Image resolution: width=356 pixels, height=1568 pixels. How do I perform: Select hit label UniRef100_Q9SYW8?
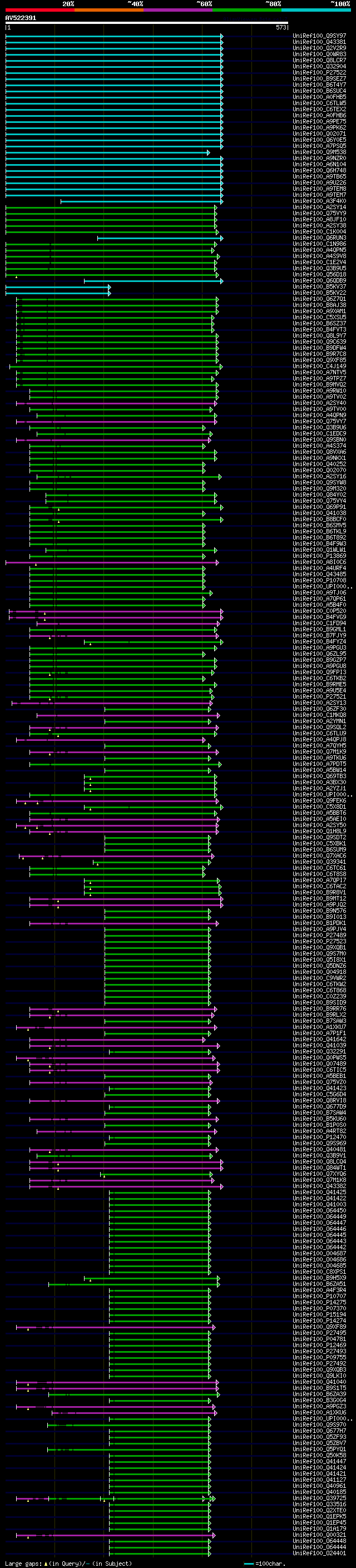(319, 483)
